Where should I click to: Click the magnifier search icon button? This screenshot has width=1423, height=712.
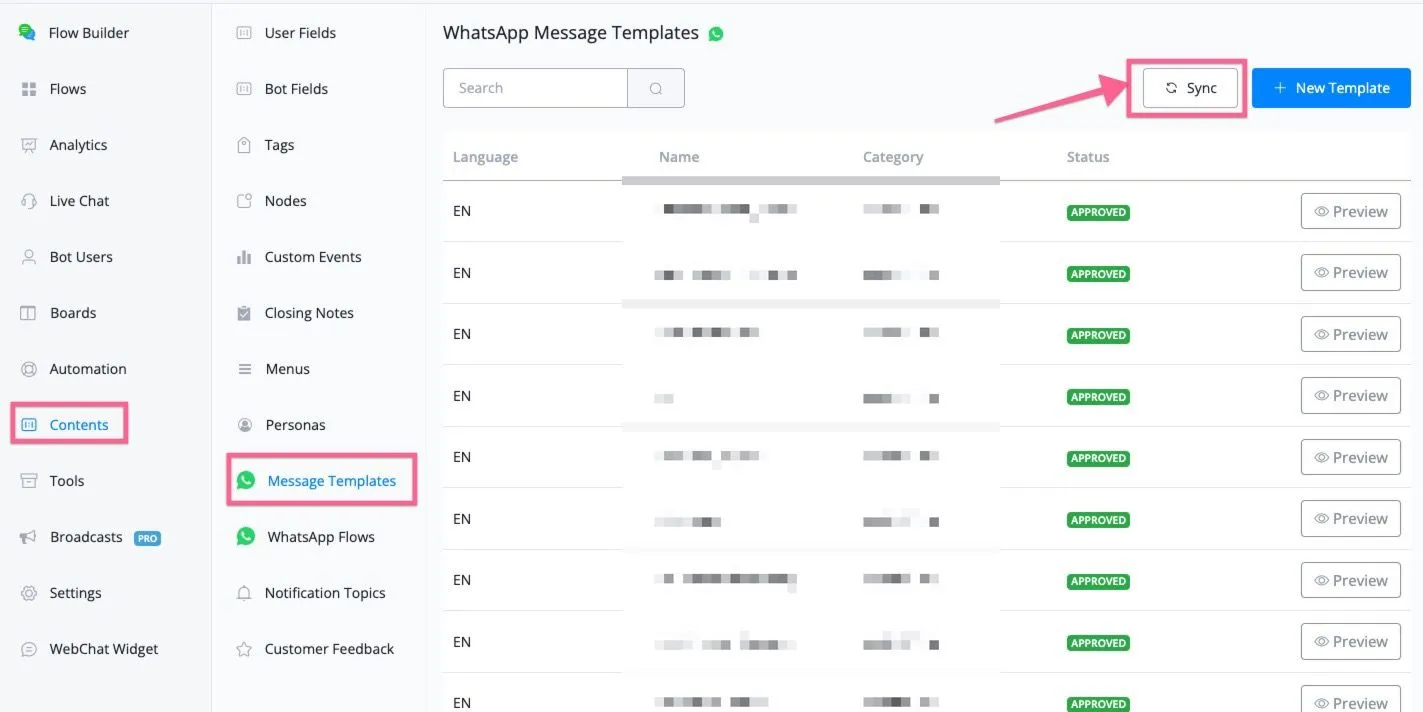pos(656,88)
